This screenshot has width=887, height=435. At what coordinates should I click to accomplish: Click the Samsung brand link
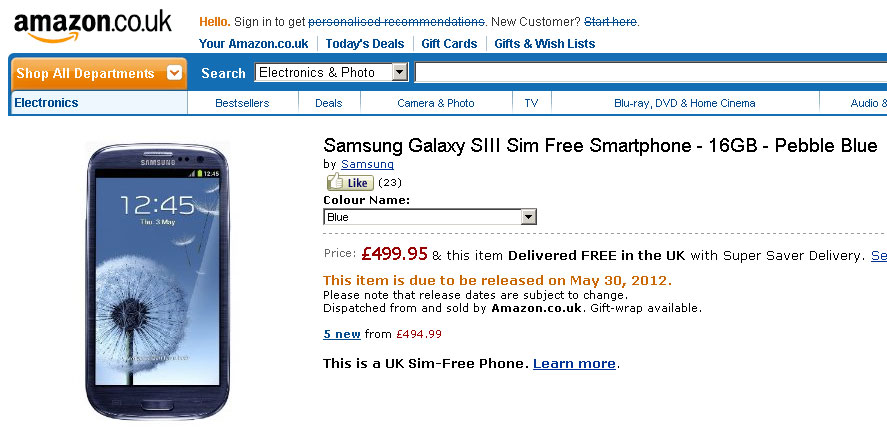tap(367, 164)
